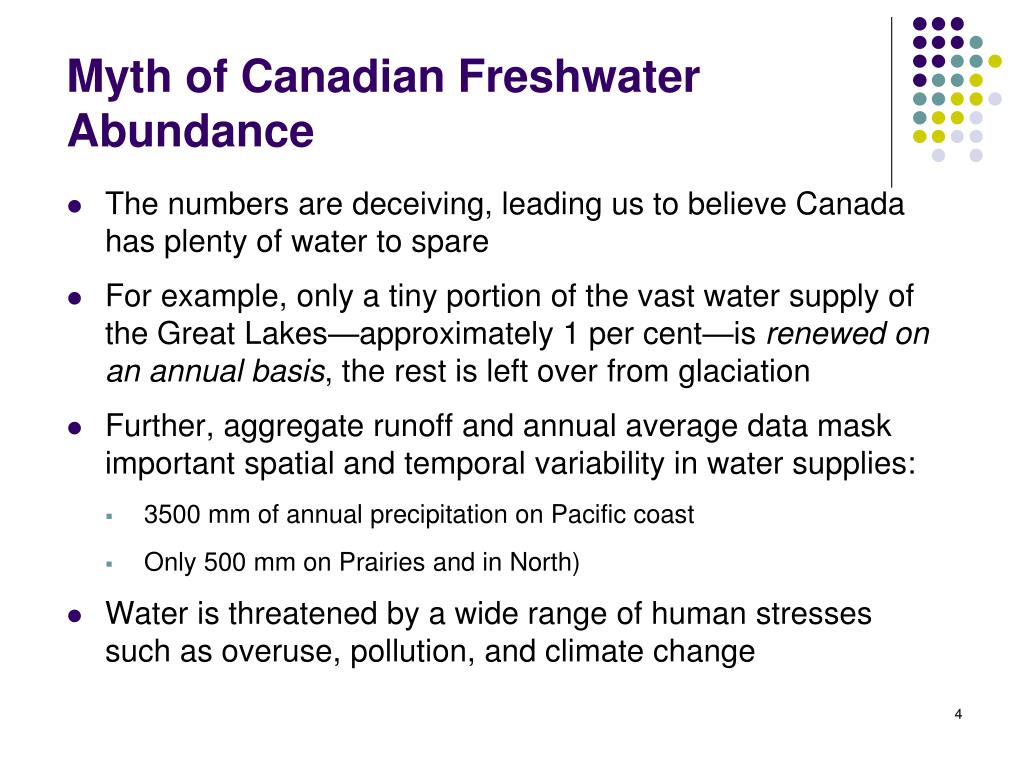
Task: Select the sub-bullet '3500 mm of annual precipitation'
Action: (x=419, y=515)
